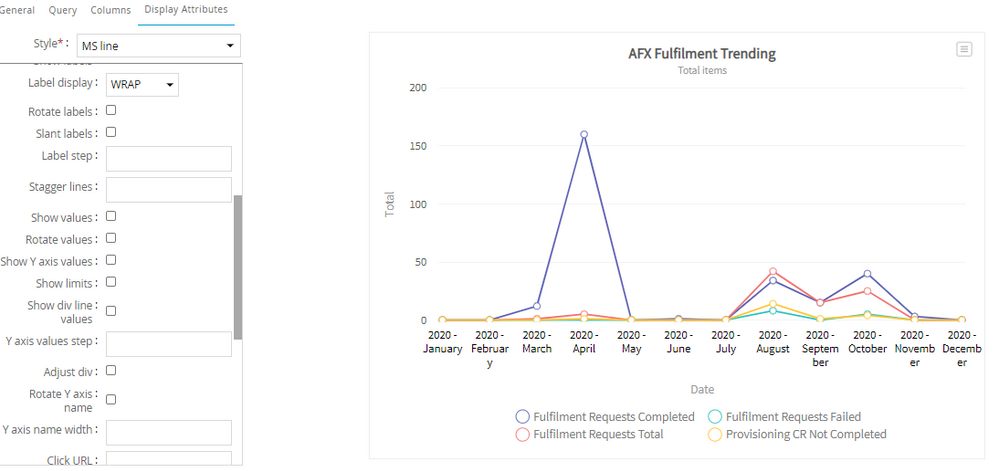Click the October Completed data point
Screen dimensions: 999x471
click(867, 274)
